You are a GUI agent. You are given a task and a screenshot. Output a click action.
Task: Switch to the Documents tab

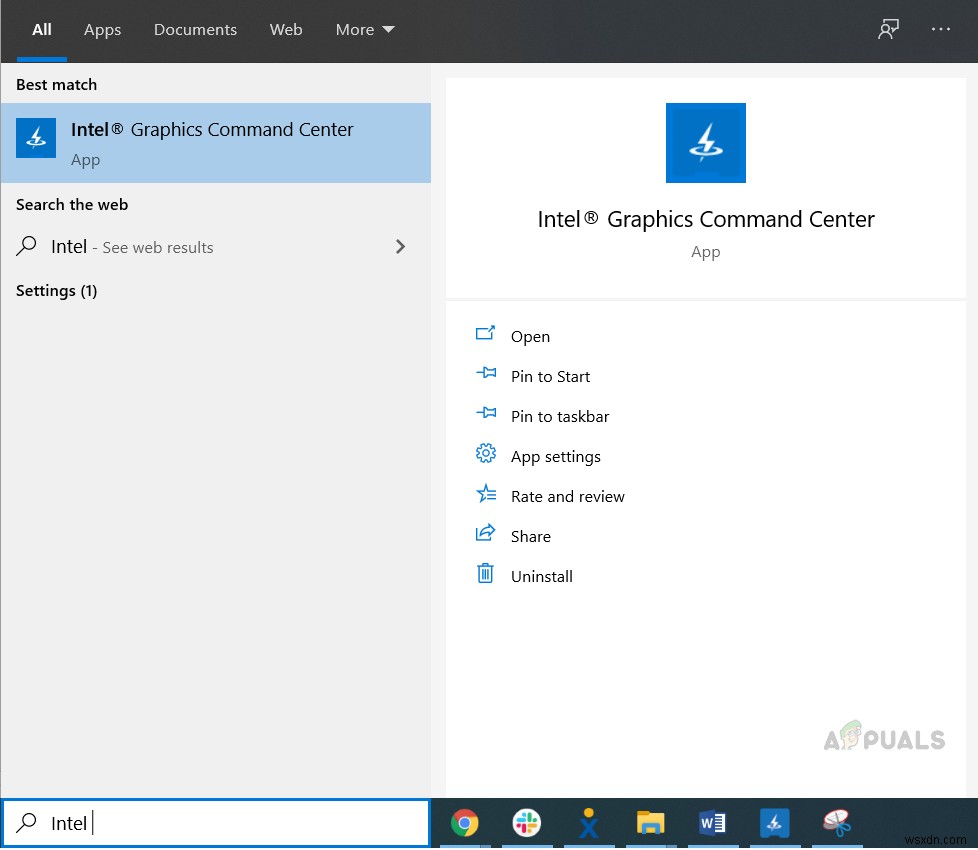(195, 30)
